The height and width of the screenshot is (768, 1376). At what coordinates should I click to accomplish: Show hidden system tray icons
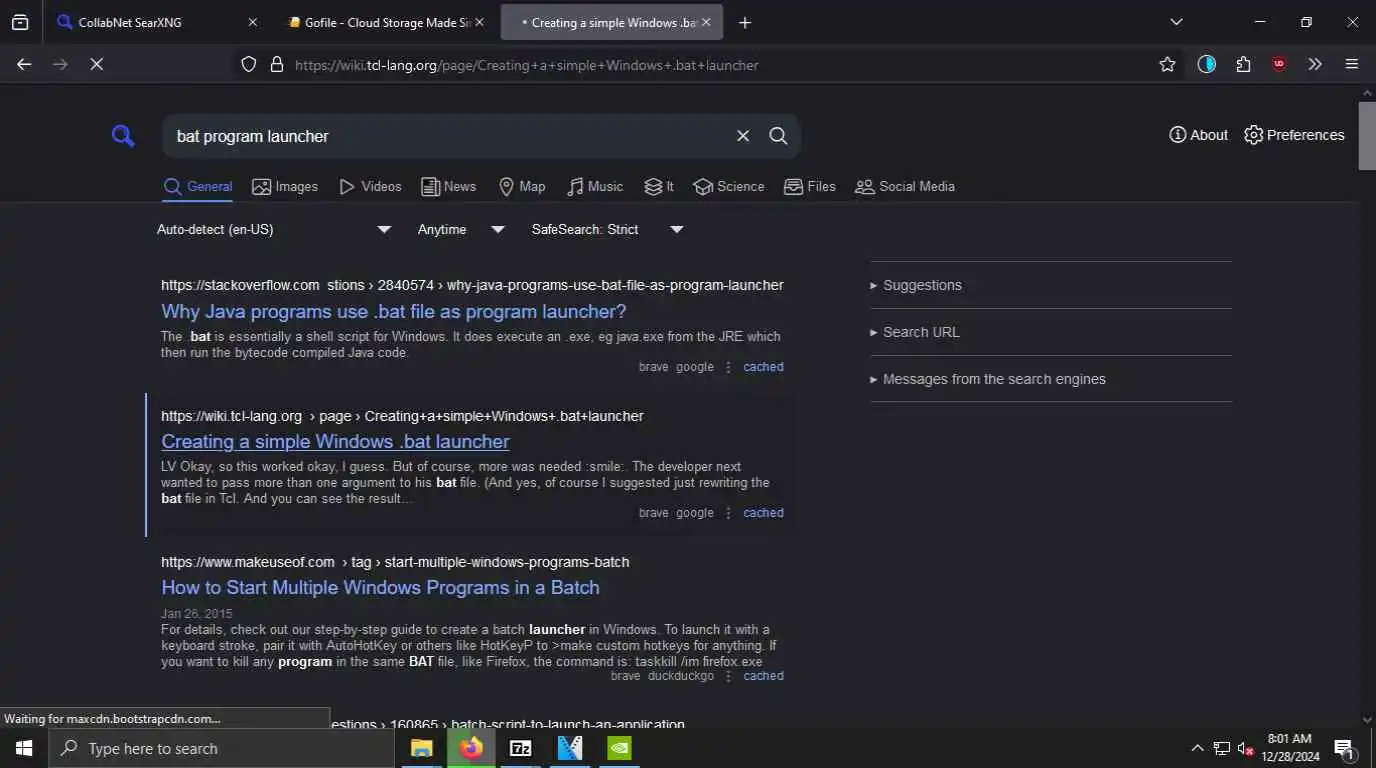1197,748
